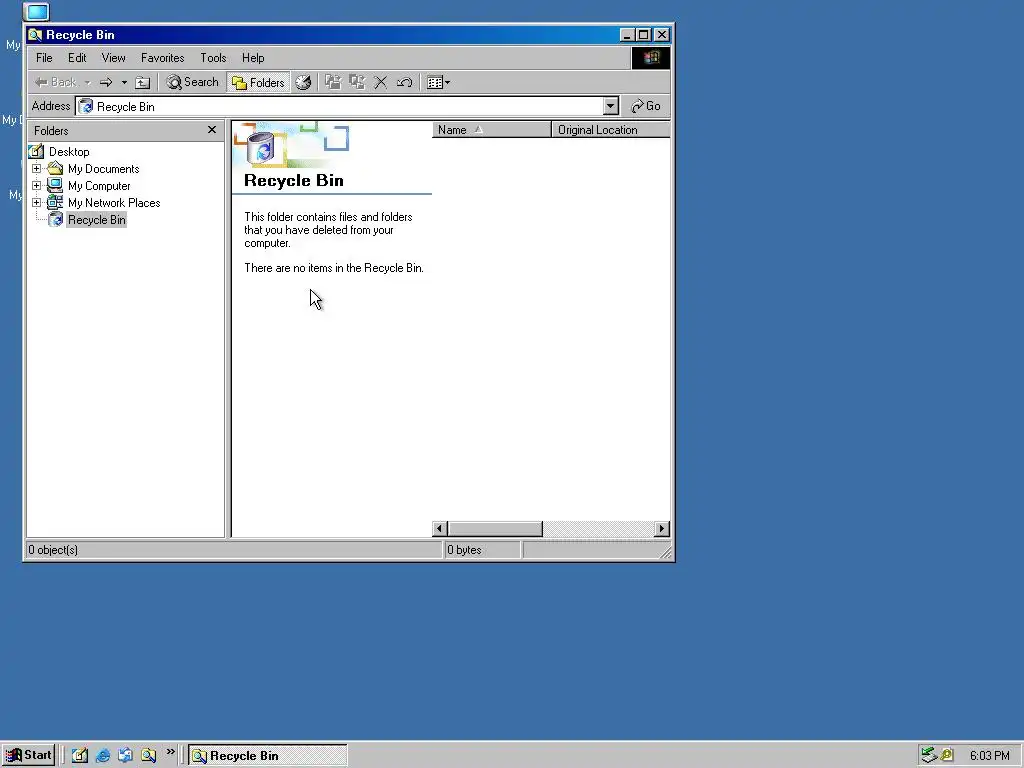Click the Start button
Image resolution: width=1024 pixels, height=768 pixels.
click(28, 756)
